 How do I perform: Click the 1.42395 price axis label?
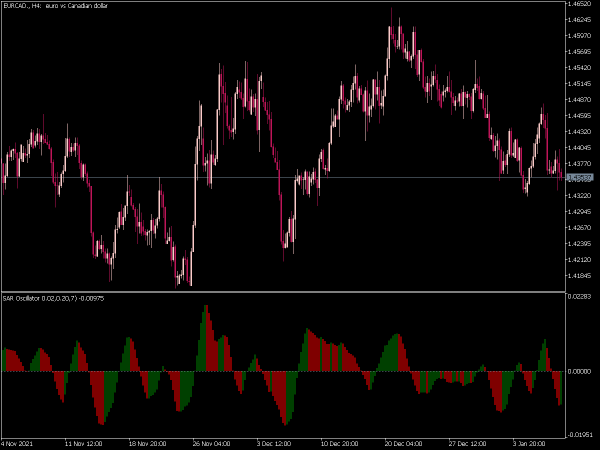click(x=580, y=244)
